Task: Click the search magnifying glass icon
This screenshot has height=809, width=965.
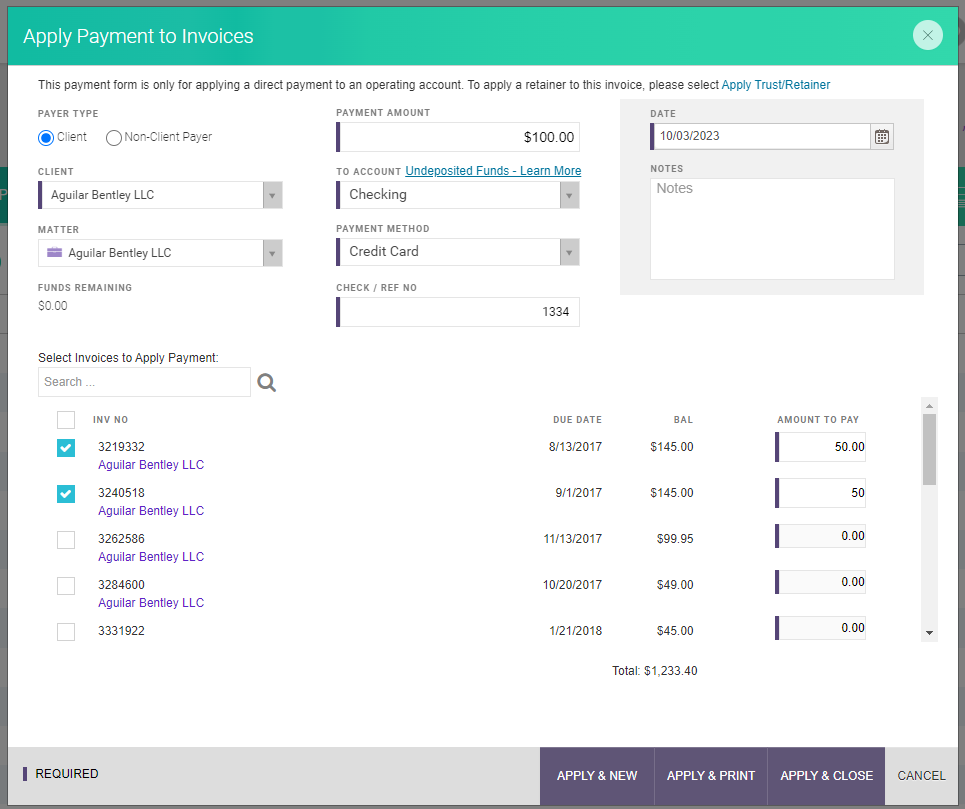Action: point(266,381)
